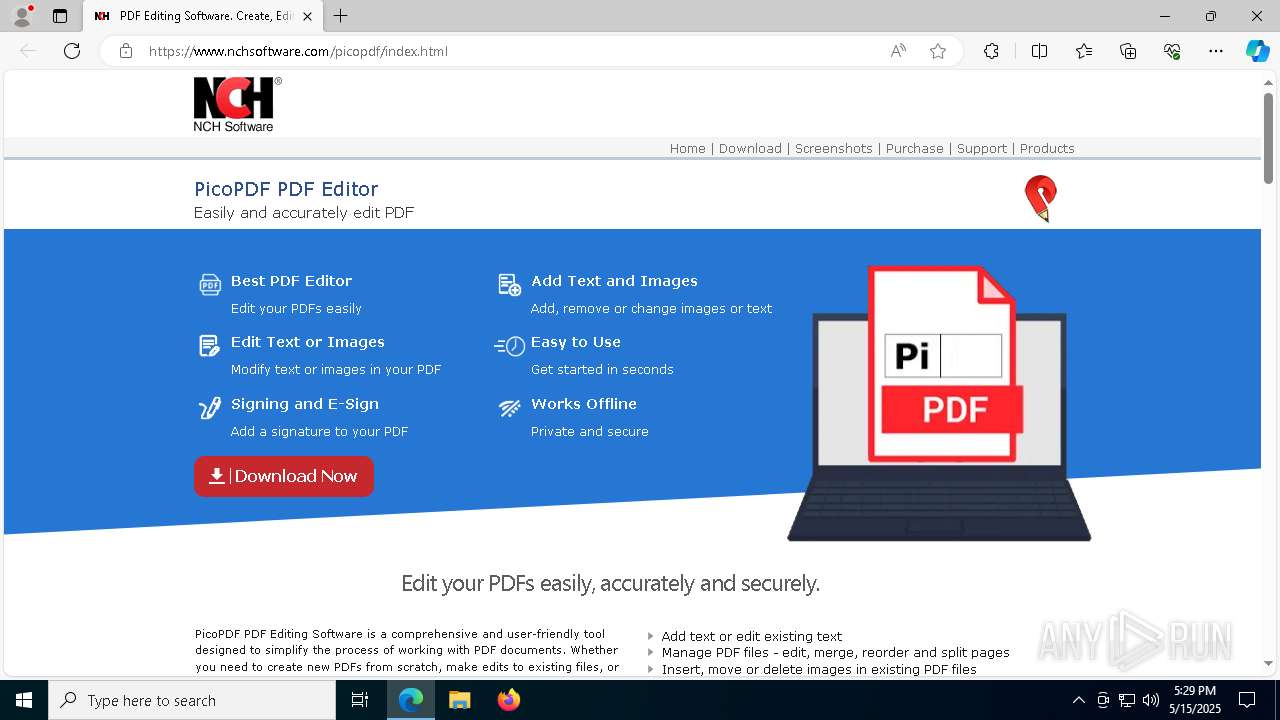
Task: Refresh the page
Action: coord(72,51)
